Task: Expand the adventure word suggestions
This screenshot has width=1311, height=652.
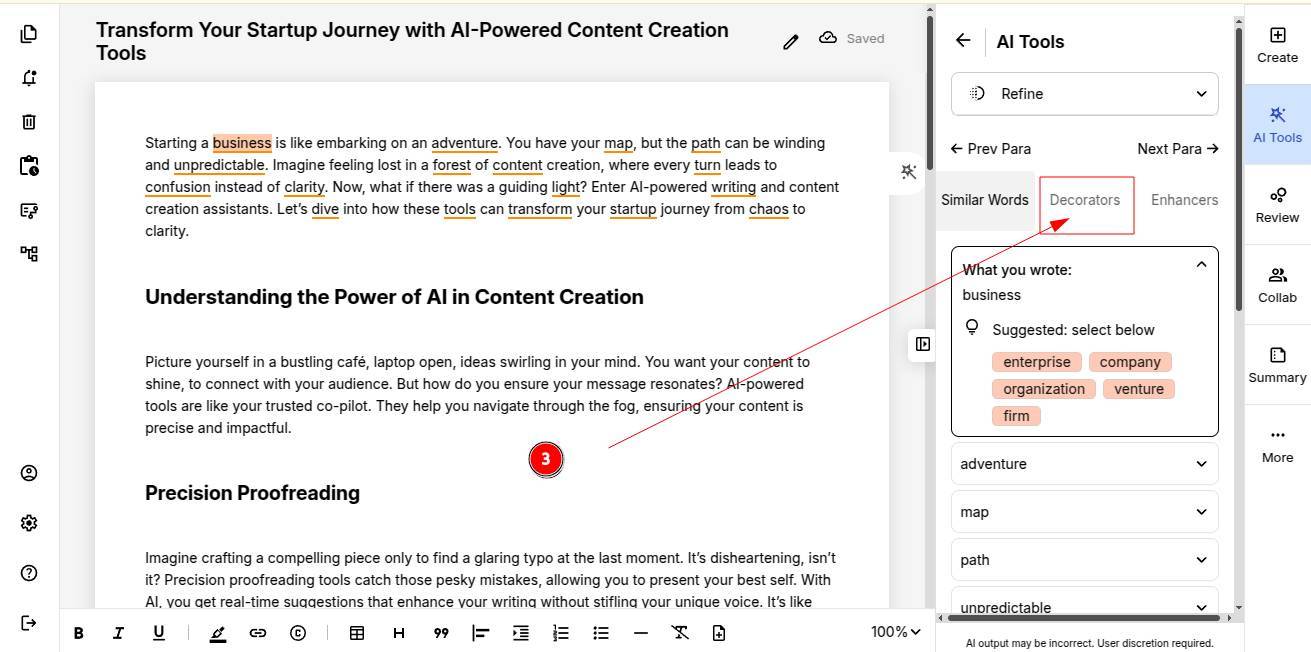Action: 1085,464
